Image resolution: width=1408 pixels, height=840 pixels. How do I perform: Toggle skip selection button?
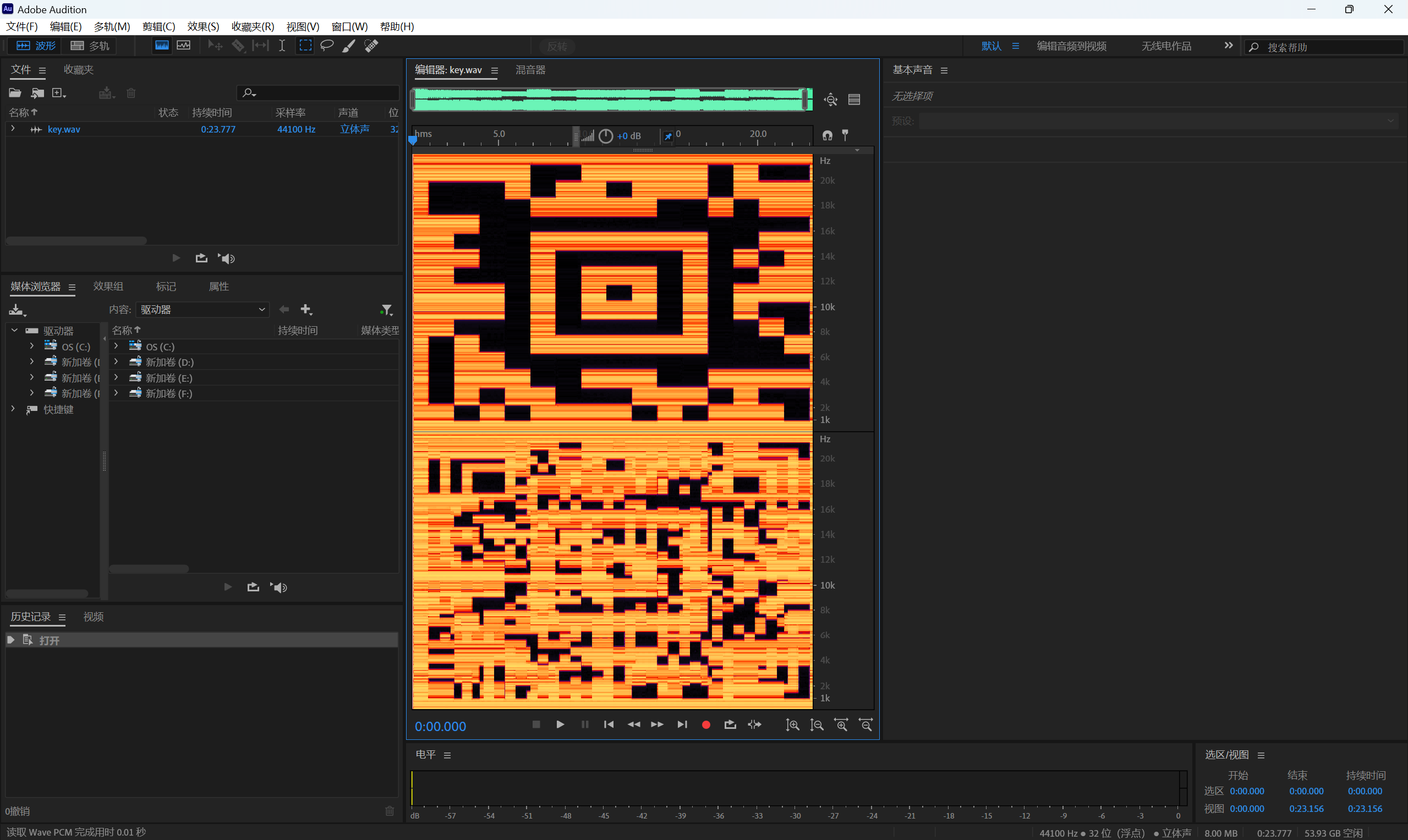755,724
